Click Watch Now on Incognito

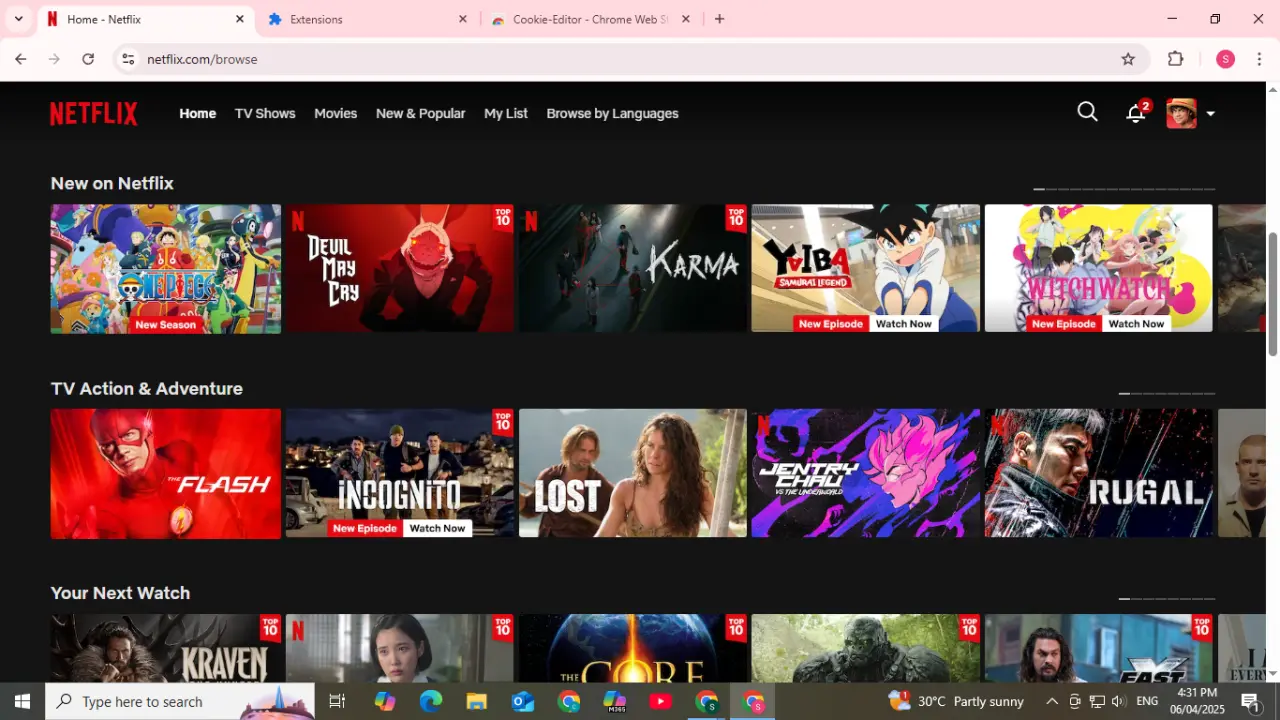tap(438, 528)
